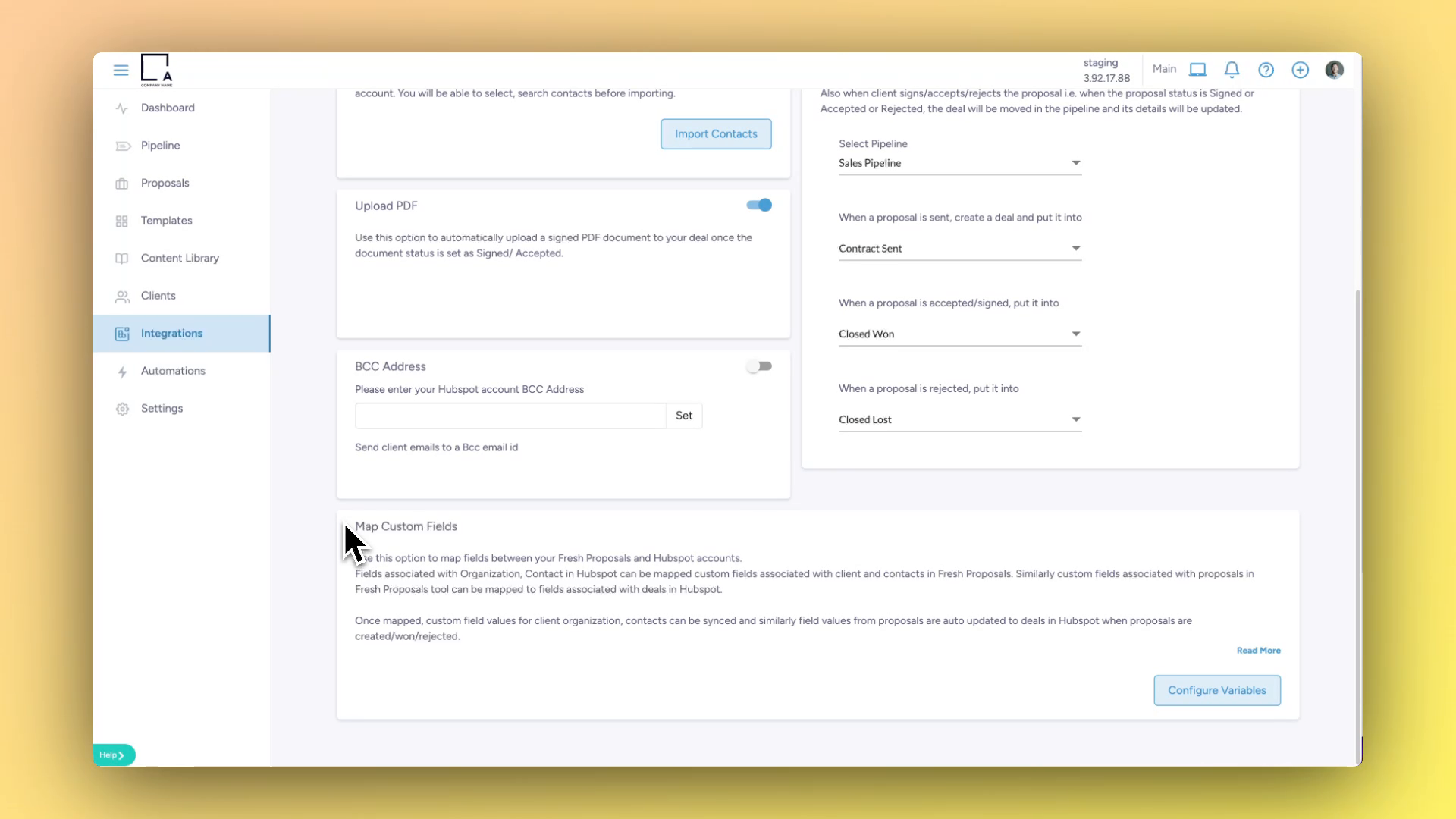Enable the BCC Address toggle
The width and height of the screenshot is (1456, 819).
(x=759, y=366)
